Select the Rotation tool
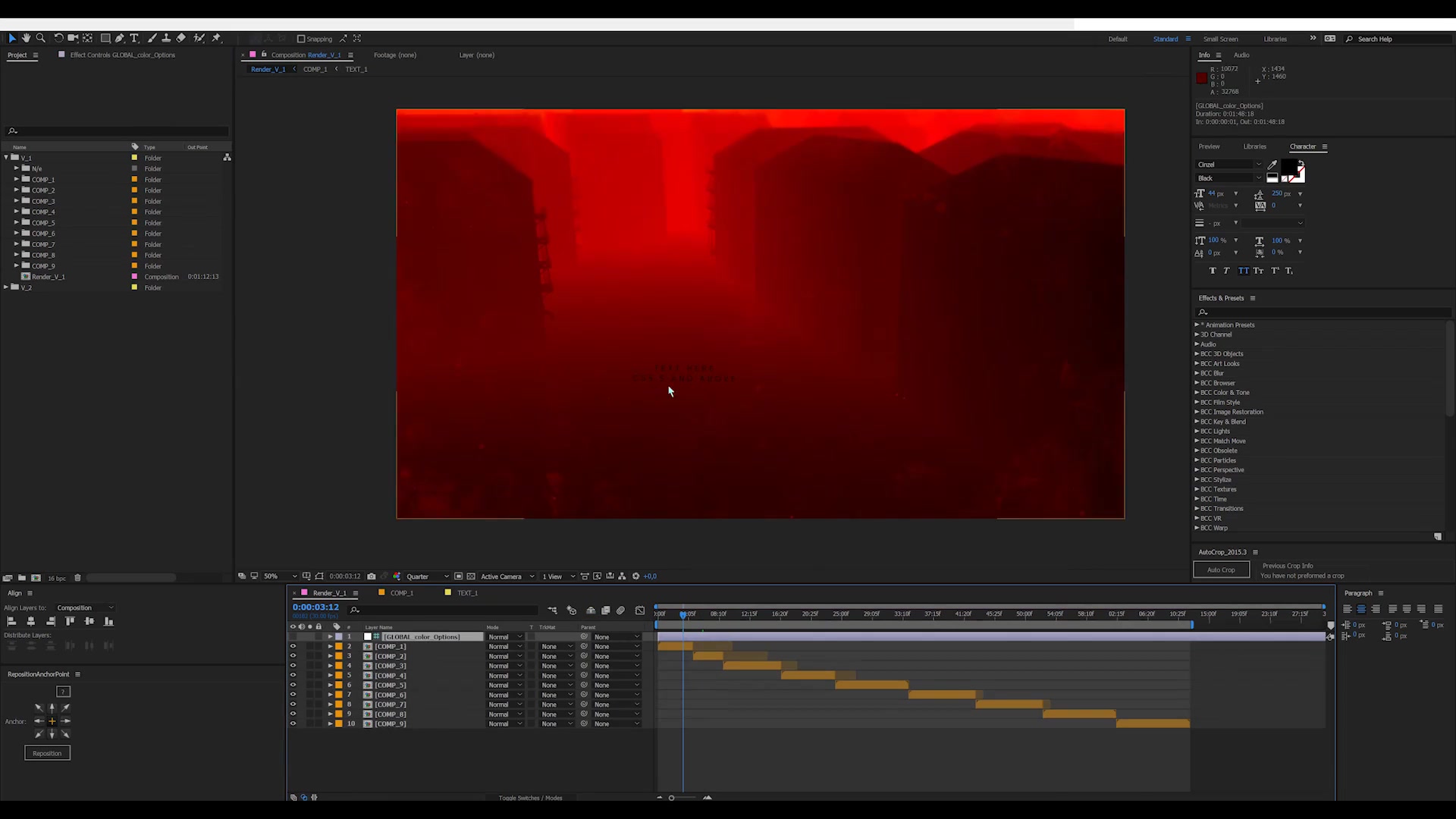This screenshot has width=1456, height=819. click(58, 38)
